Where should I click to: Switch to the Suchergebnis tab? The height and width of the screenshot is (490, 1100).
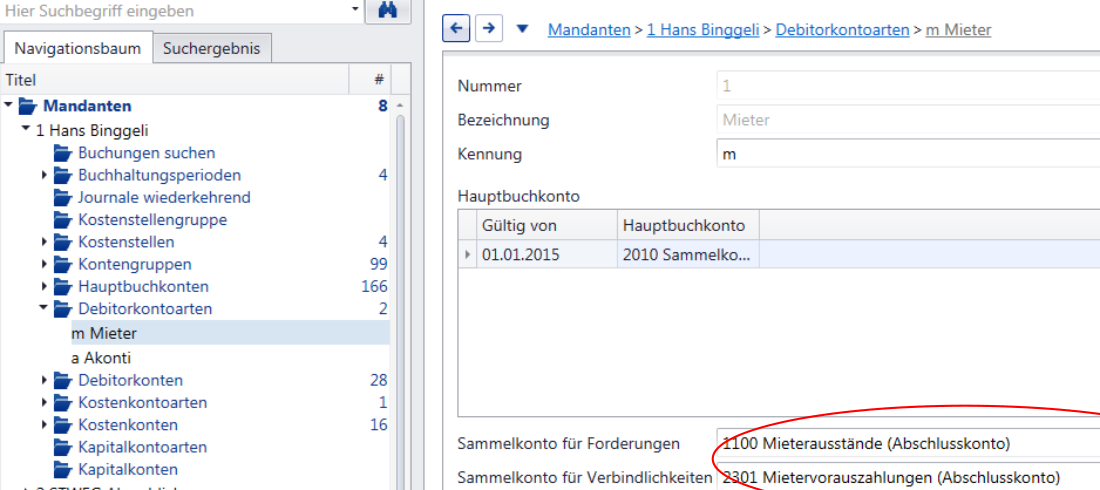point(212,48)
